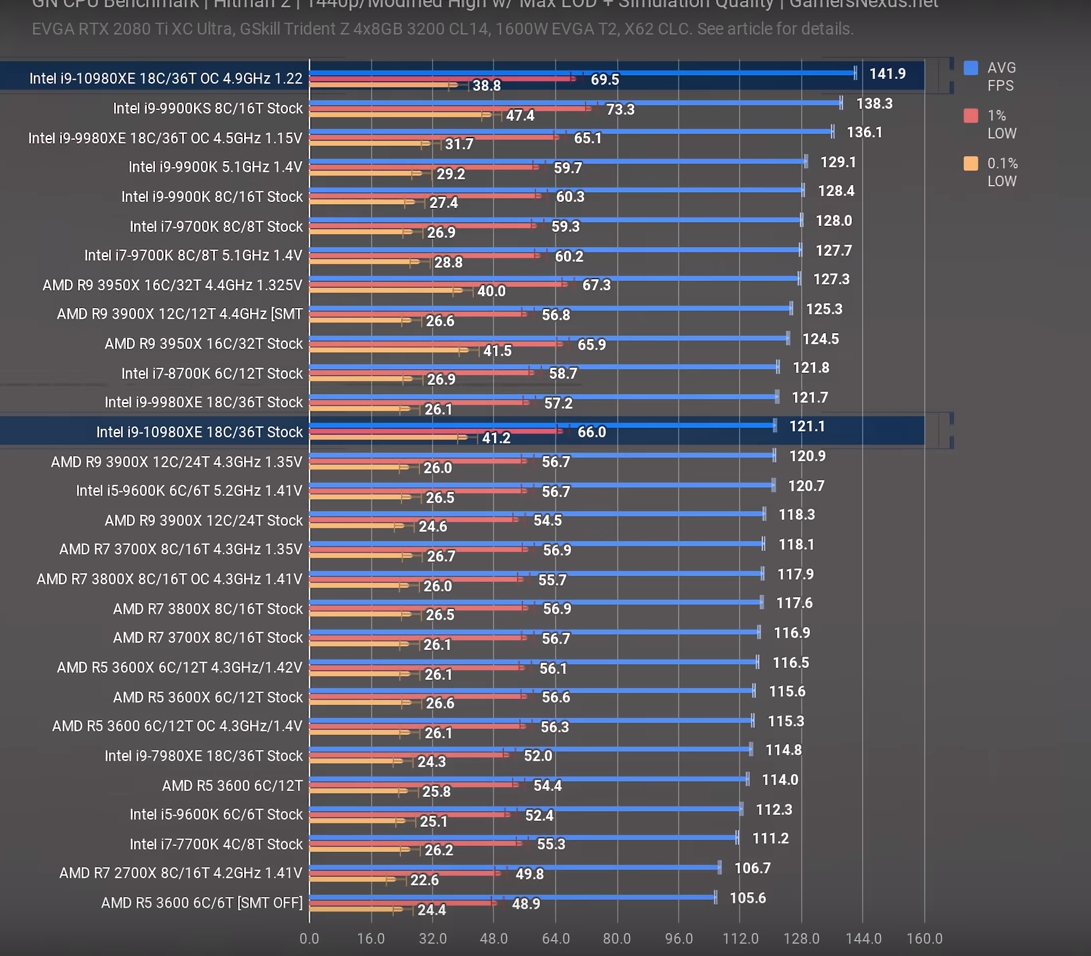Select Intel i5-9600K 6C/6T 5.2GHz 1.41V label
Image resolution: width=1091 pixels, height=956 pixels.
(189, 491)
